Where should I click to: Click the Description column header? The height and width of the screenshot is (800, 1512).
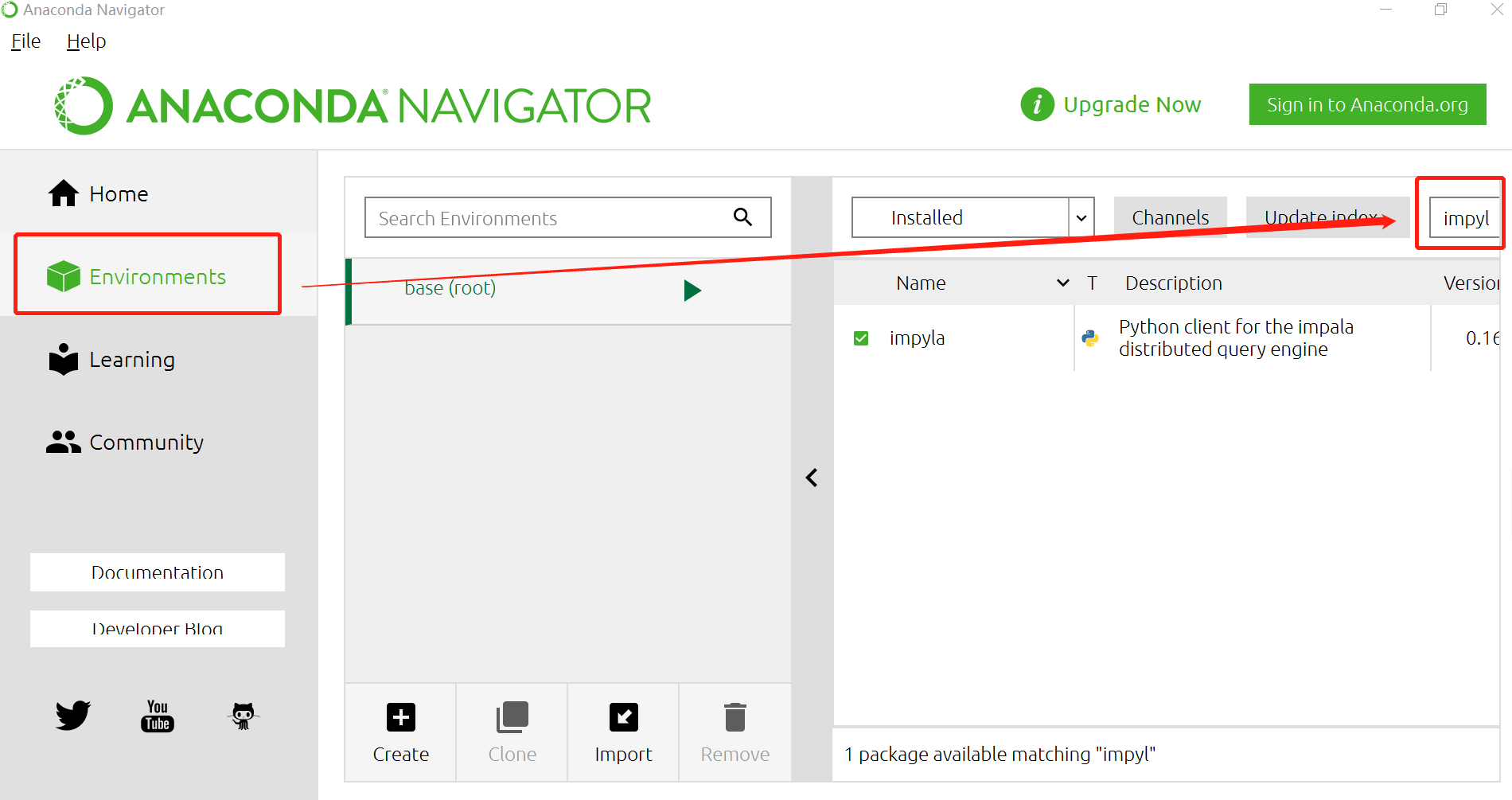(x=1173, y=283)
